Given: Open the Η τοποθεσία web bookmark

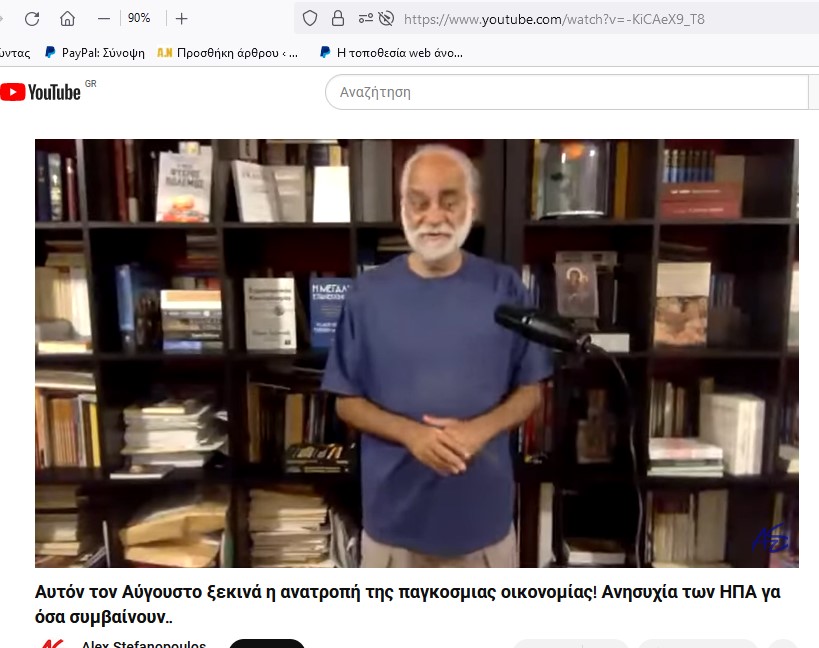Looking at the screenshot, I should coord(391,53).
